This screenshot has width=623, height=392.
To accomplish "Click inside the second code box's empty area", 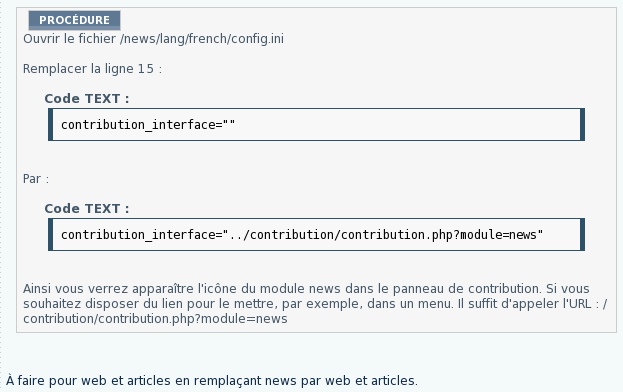I will 562,235.
